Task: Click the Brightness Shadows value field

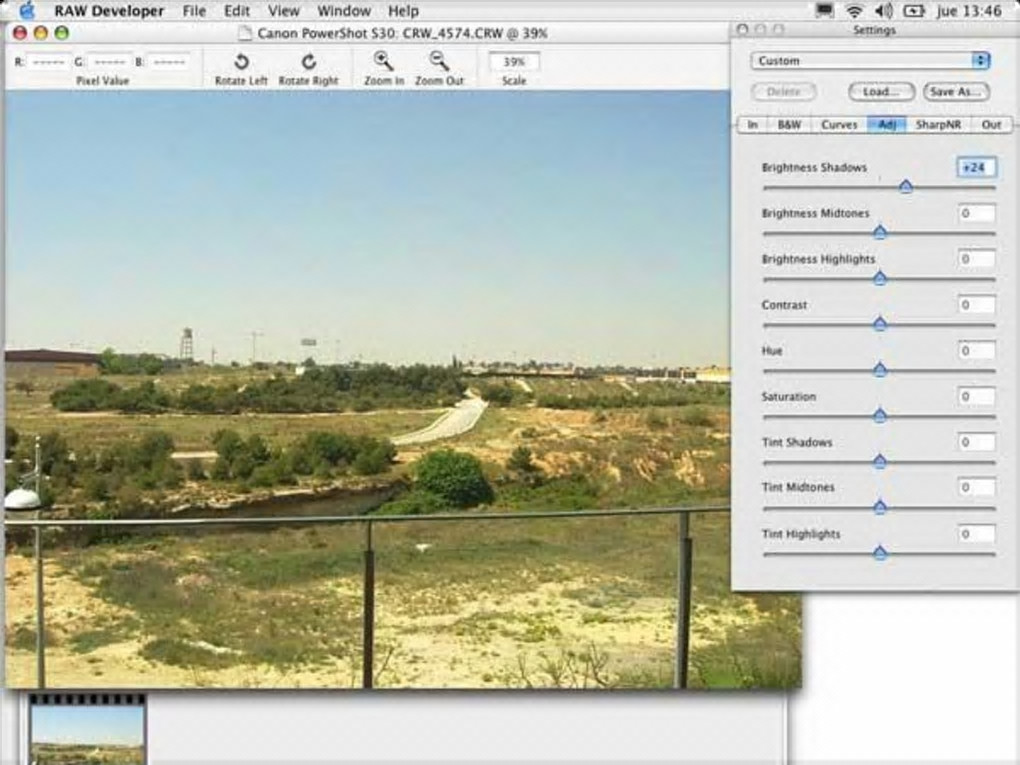Action: (976, 167)
